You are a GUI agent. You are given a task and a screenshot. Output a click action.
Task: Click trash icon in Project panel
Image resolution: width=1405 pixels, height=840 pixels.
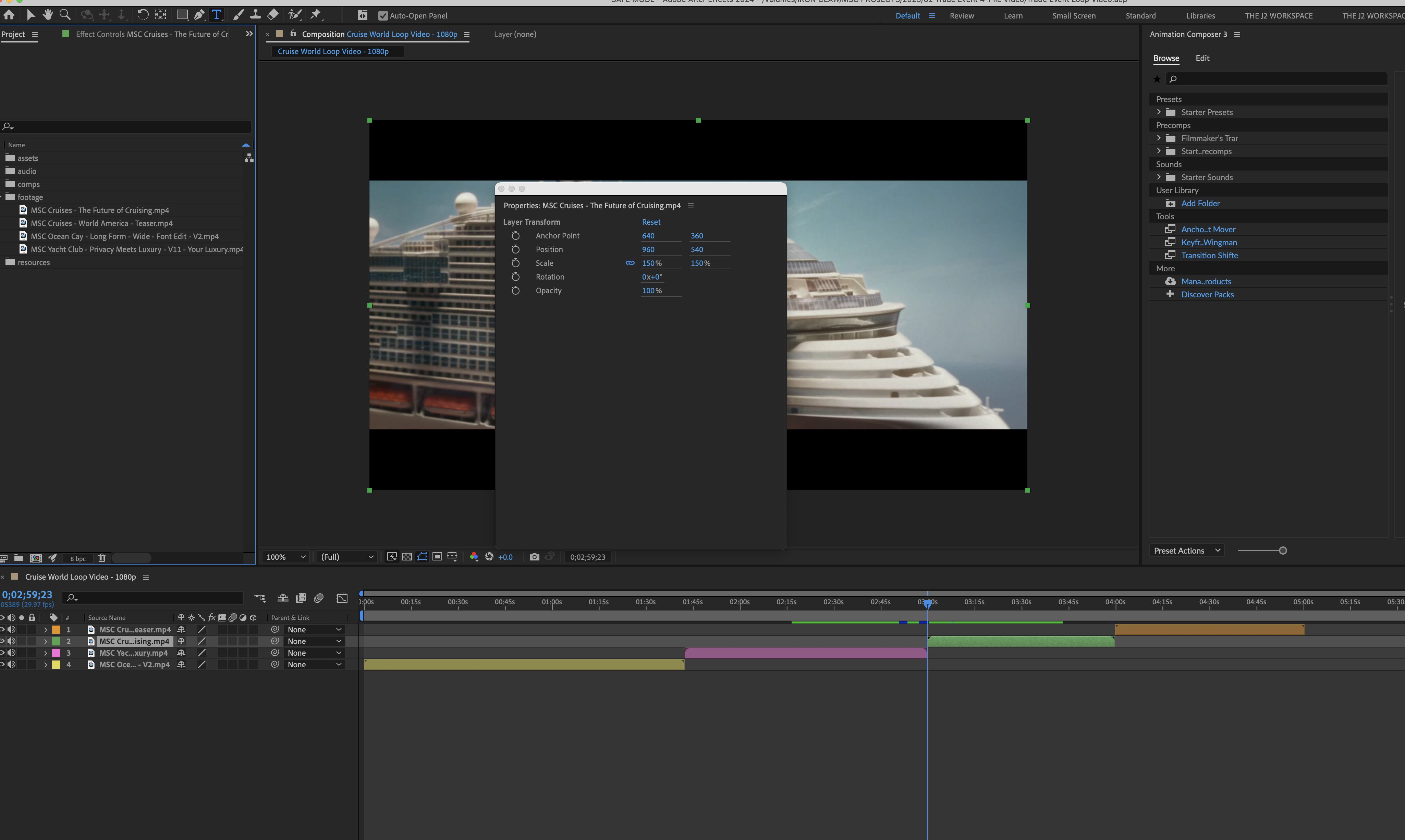click(x=102, y=558)
